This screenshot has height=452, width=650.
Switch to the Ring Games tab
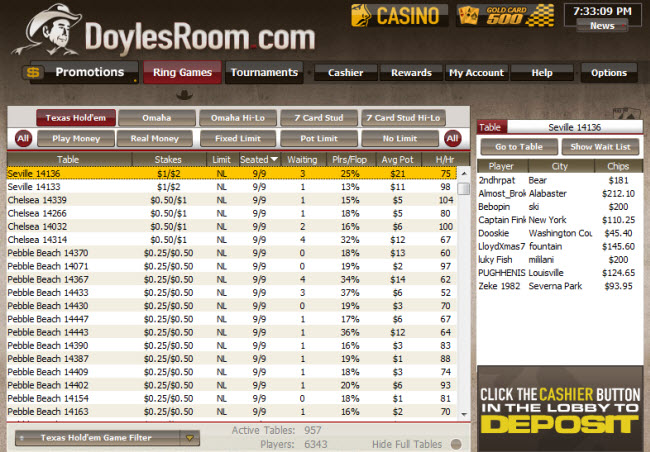coord(182,73)
